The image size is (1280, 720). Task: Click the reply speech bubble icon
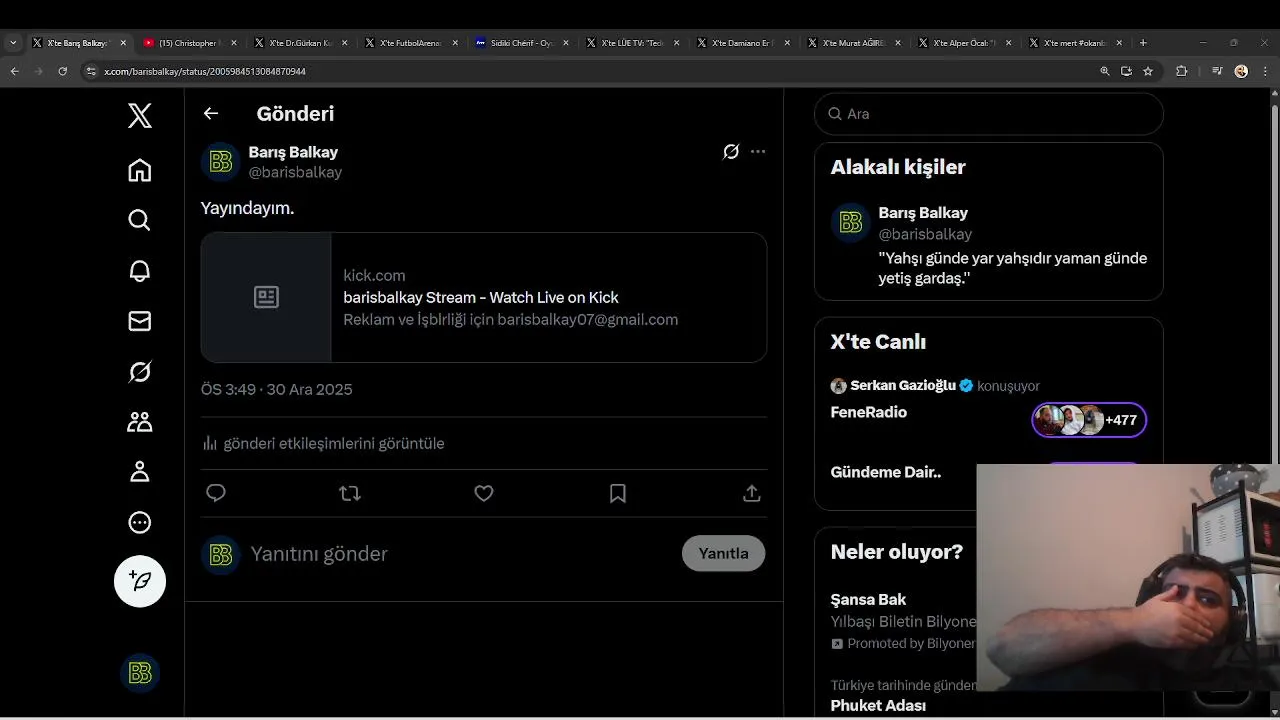pyautogui.click(x=216, y=493)
